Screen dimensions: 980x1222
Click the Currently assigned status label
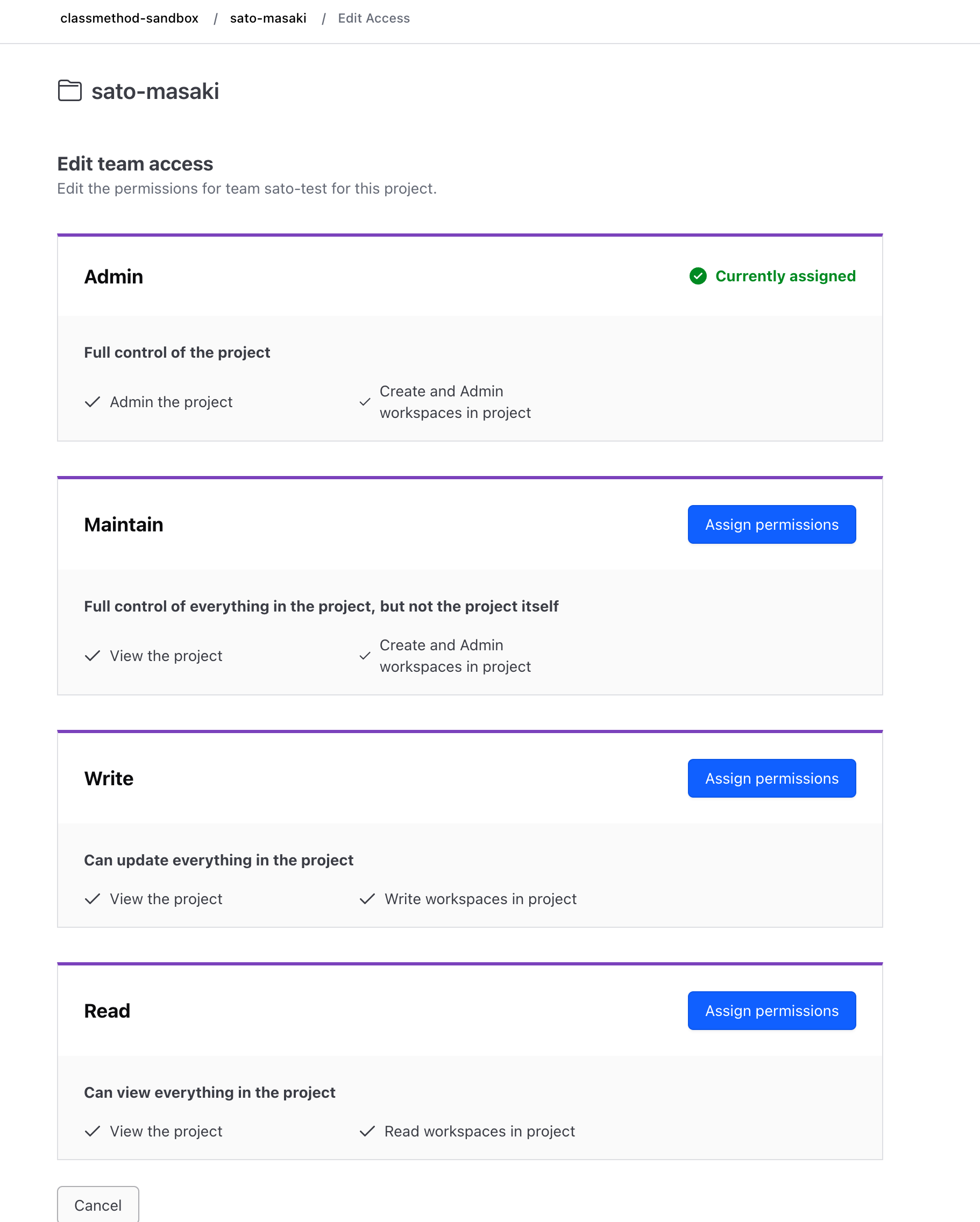tap(785, 276)
